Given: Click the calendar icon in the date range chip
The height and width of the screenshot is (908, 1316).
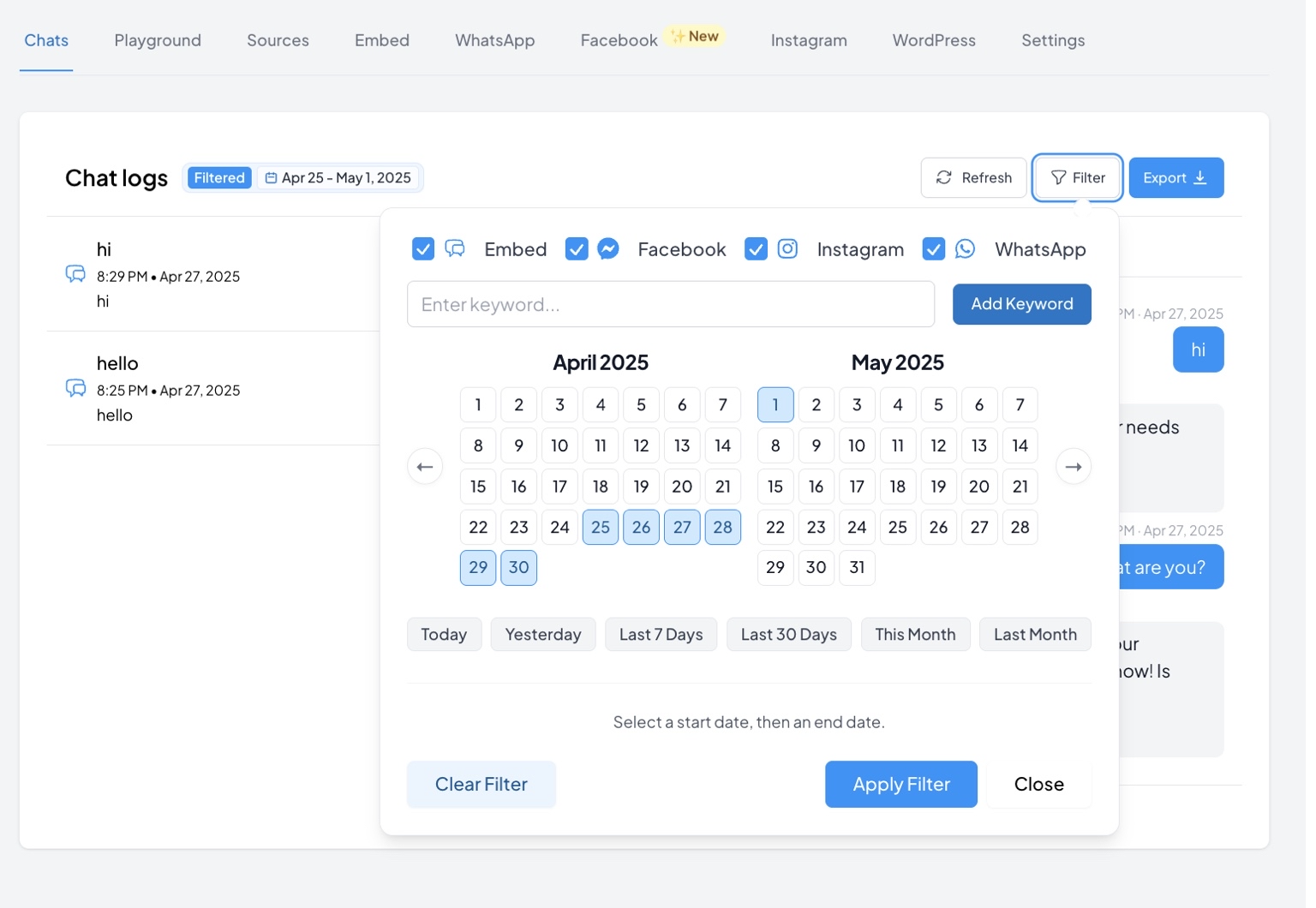Looking at the screenshot, I should pos(271,177).
